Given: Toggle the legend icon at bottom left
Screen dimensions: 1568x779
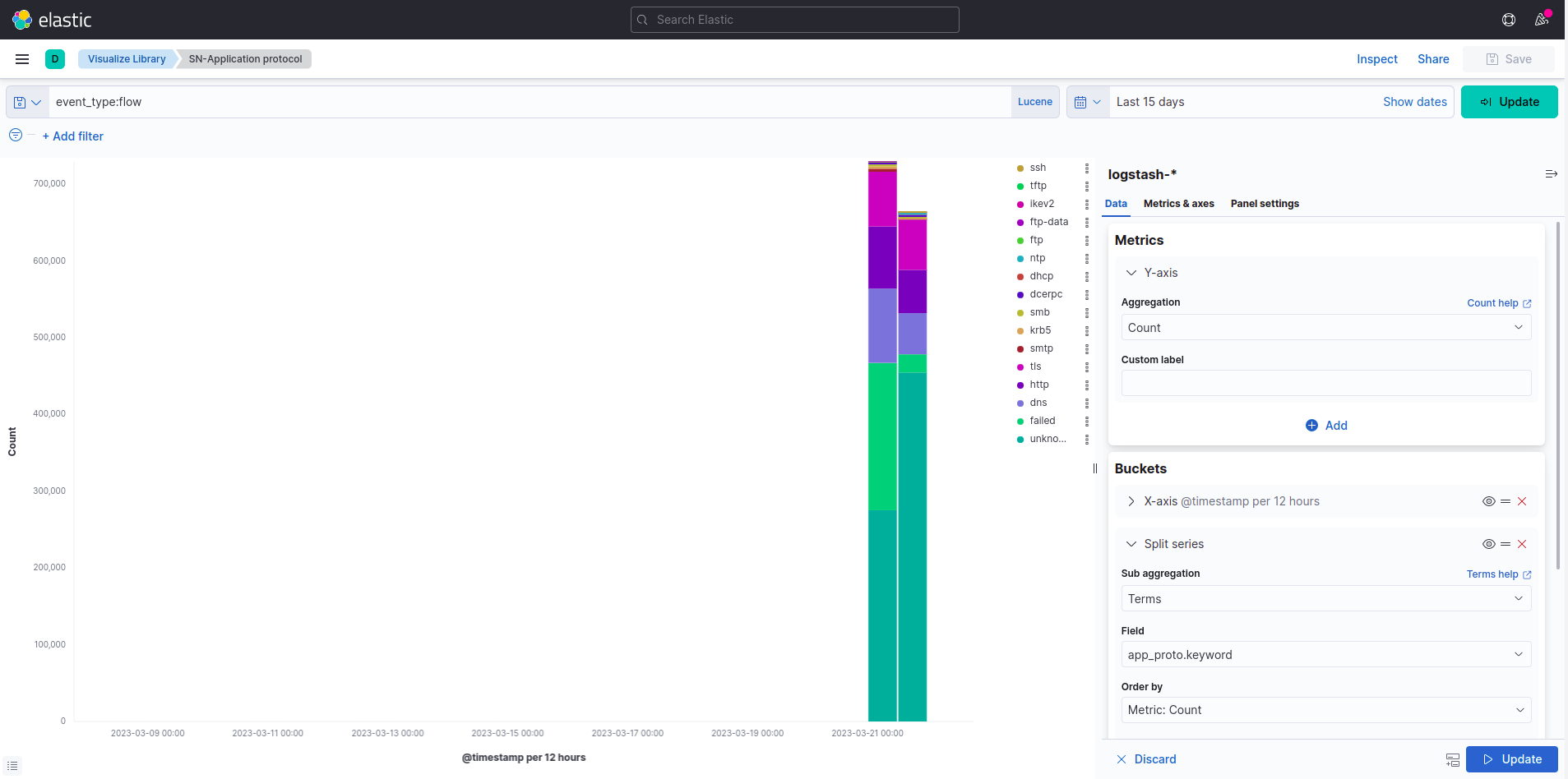Looking at the screenshot, I should pyautogui.click(x=12, y=766).
